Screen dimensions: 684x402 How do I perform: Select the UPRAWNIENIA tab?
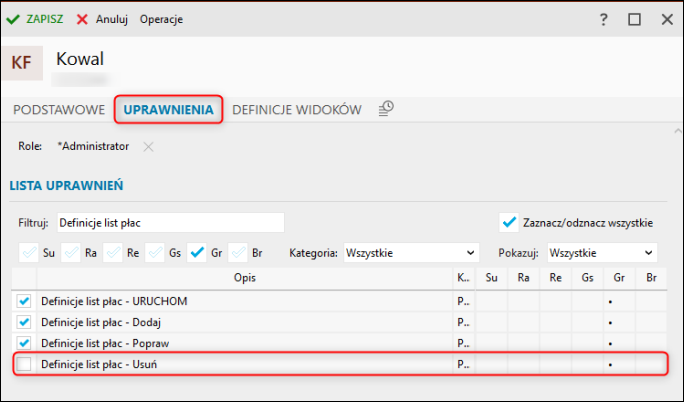(x=168, y=110)
